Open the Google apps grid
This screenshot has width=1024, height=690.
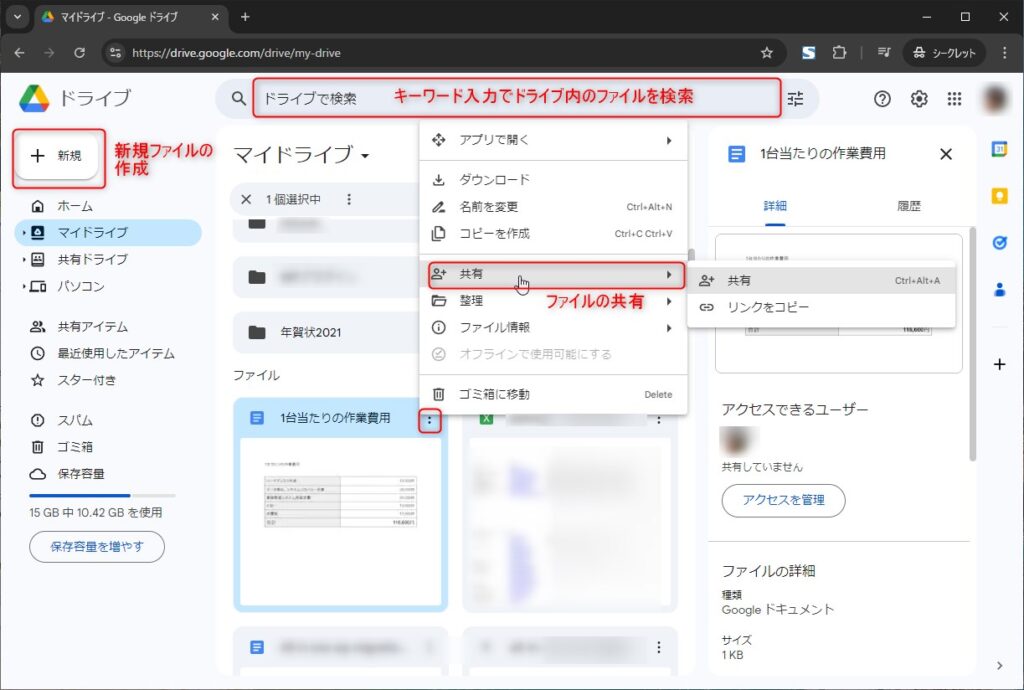click(955, 99)
